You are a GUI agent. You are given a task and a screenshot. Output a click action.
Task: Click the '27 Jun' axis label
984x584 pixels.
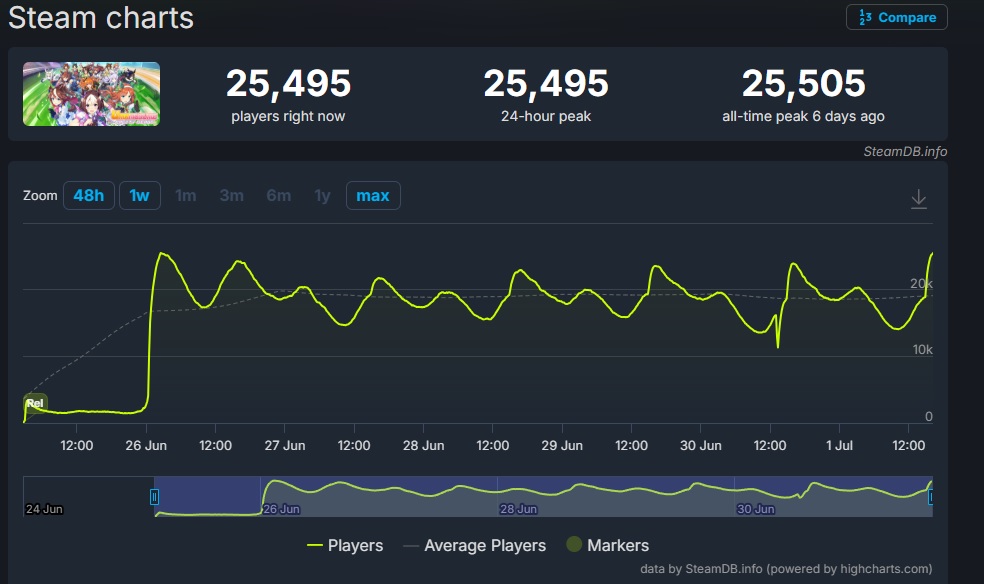[285, 445]
